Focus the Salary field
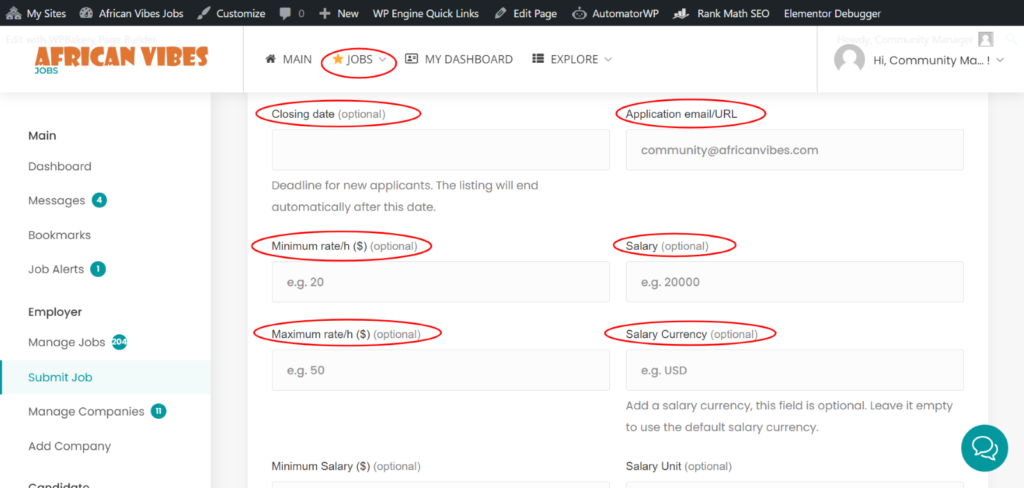1024x488 pixels. pyautogui.click(x=795, y=282)
